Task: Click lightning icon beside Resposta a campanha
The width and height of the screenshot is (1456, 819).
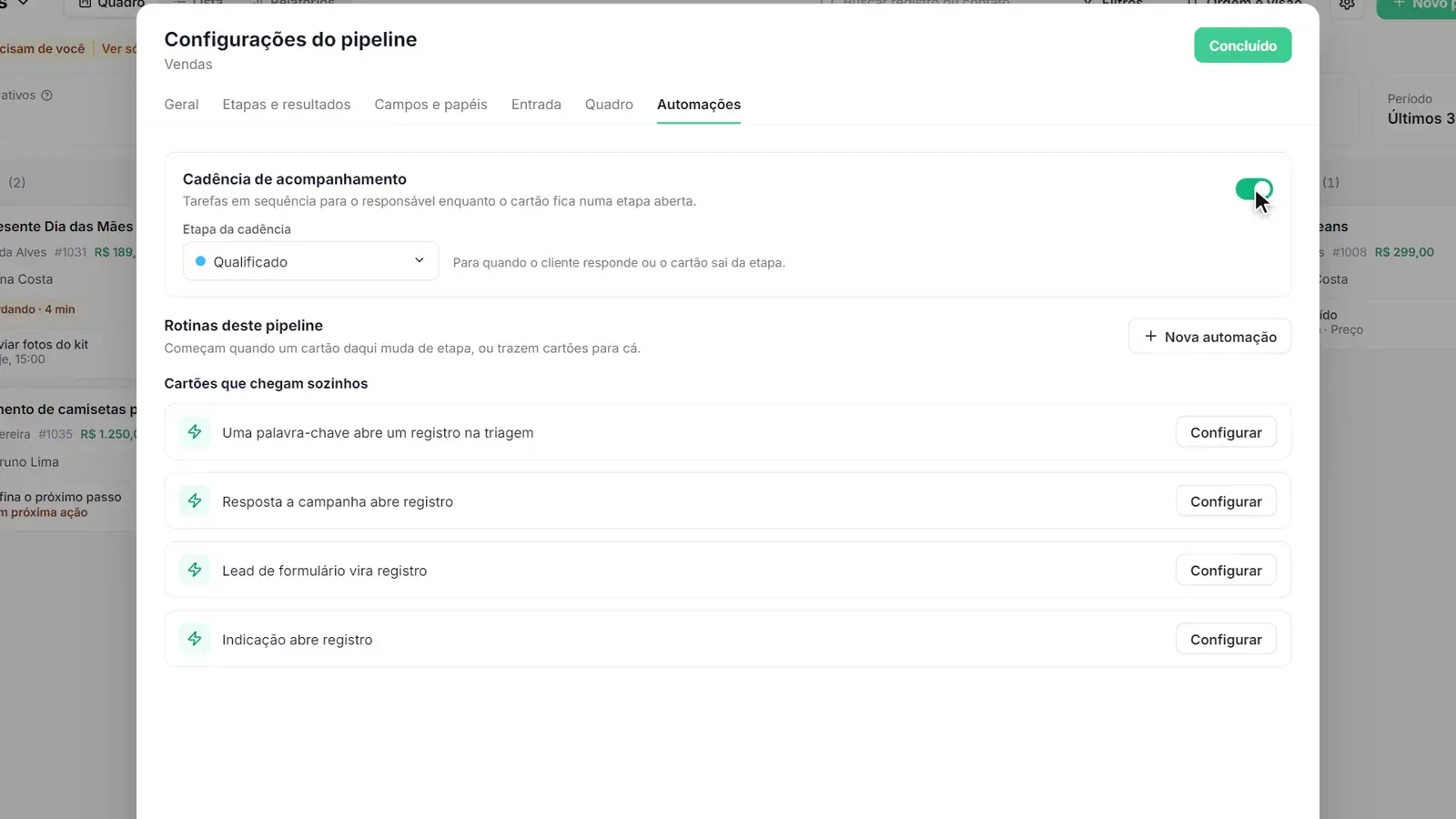Action: [x=195, y=500]
